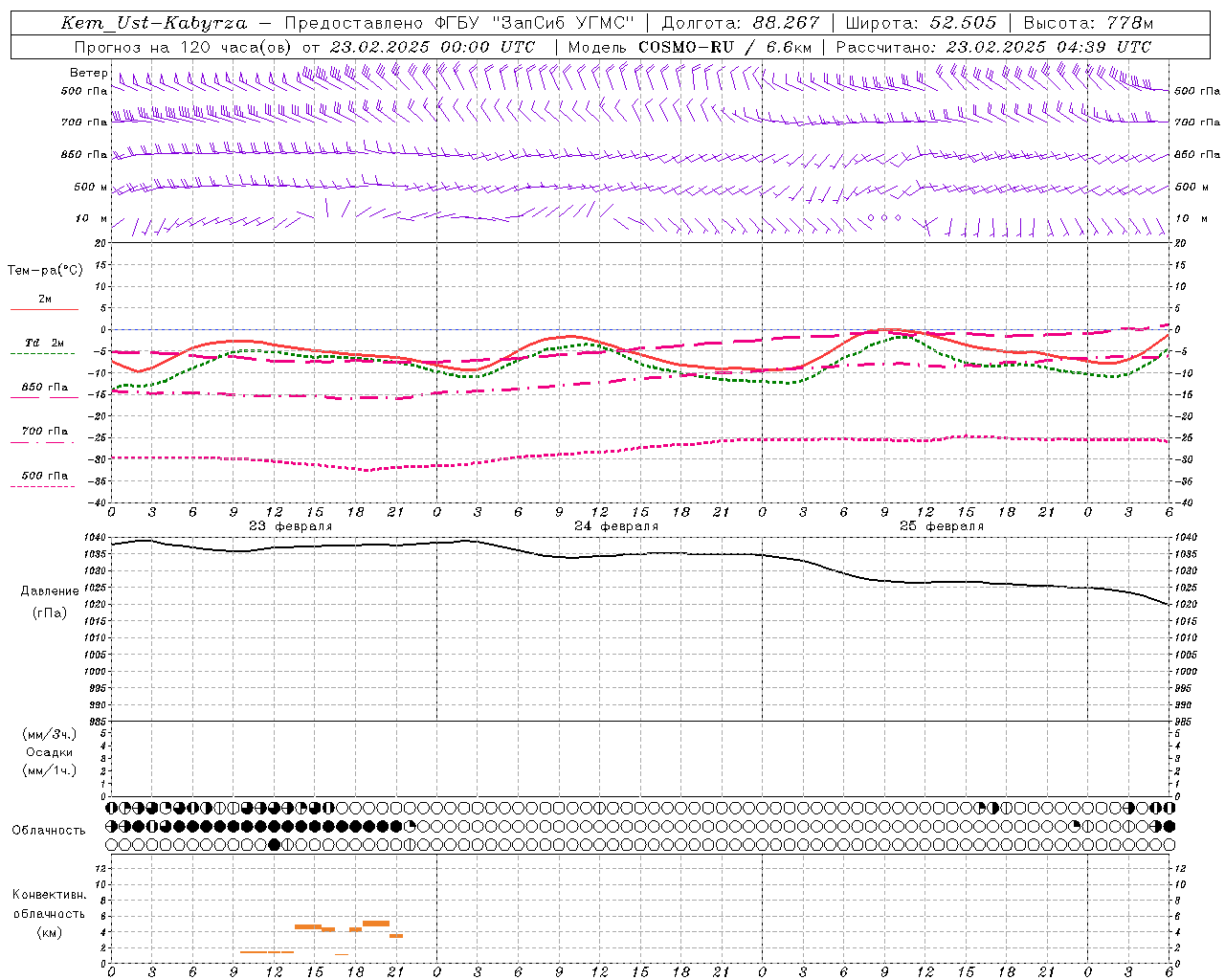1225x980 pixels.
Task: Select the text Предоставлено ФГБУ "ЗапСиб УГМС"
Action: coord(460,23)
